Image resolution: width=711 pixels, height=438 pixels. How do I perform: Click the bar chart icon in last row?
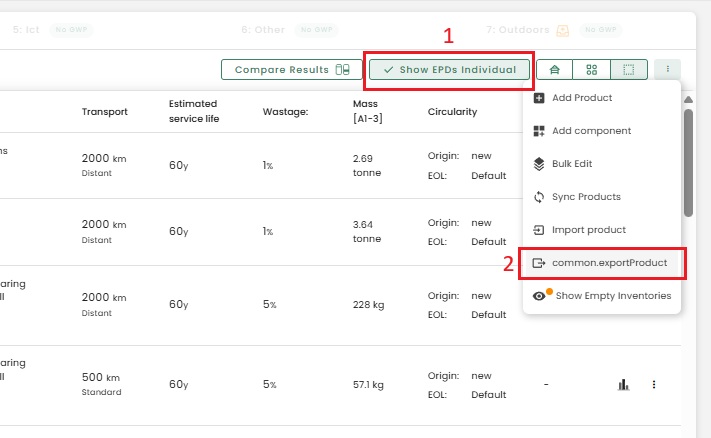(623, 384)
